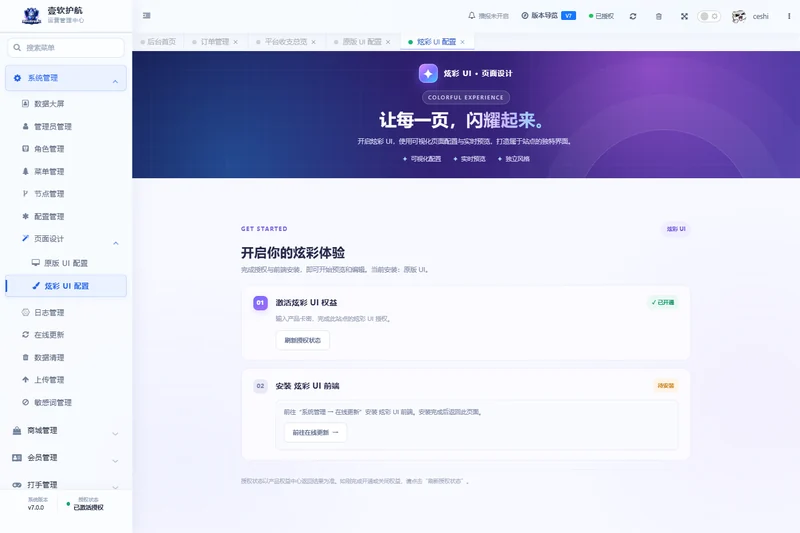The width and height of the screenshot is (800, 533).
Task: Click the trash clear-cache icon in header
Action: click(659, 16)
